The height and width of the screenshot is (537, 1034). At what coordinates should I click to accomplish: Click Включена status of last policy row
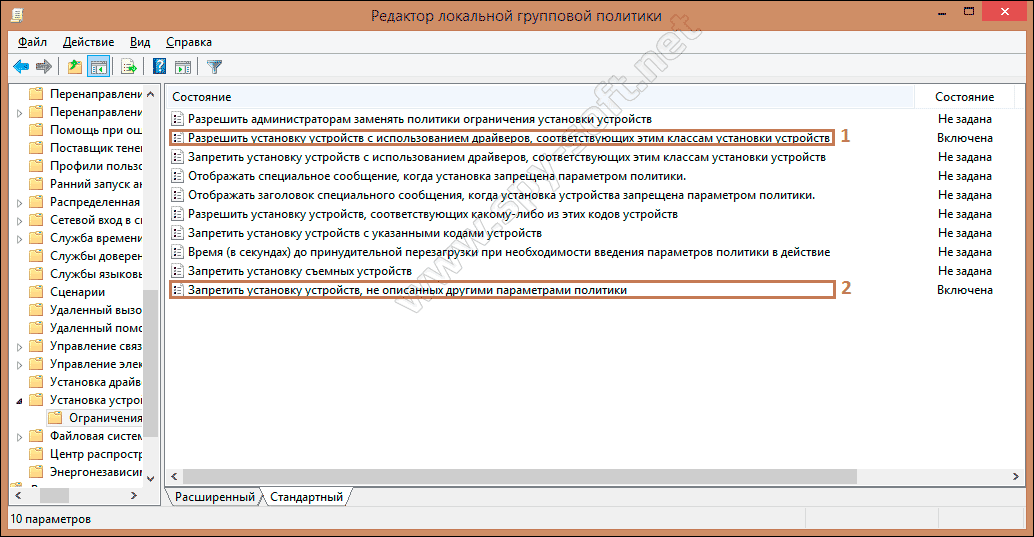(x=965, y=290)
